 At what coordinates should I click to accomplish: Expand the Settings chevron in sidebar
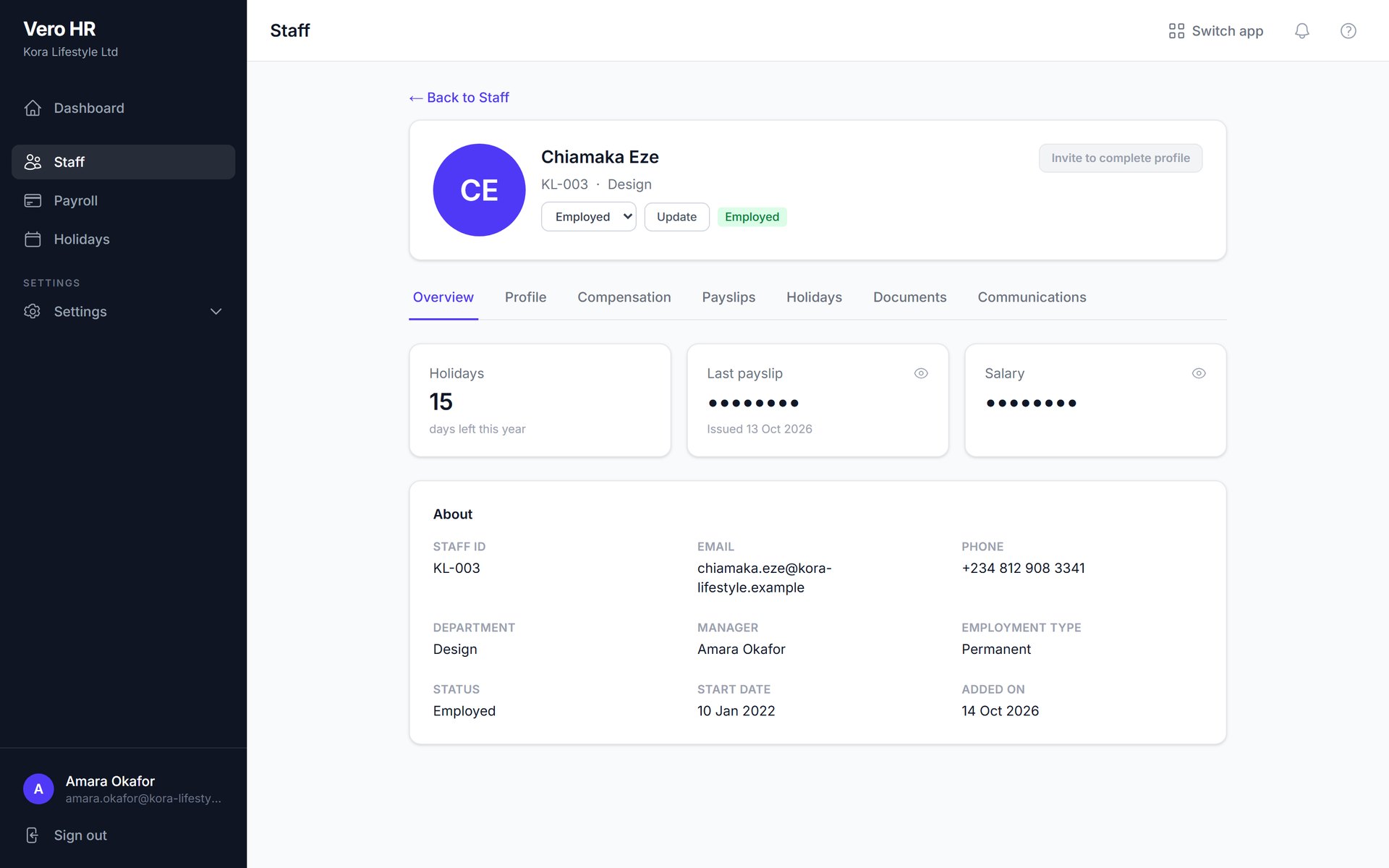pyautogui.click(x=216, y=312)
